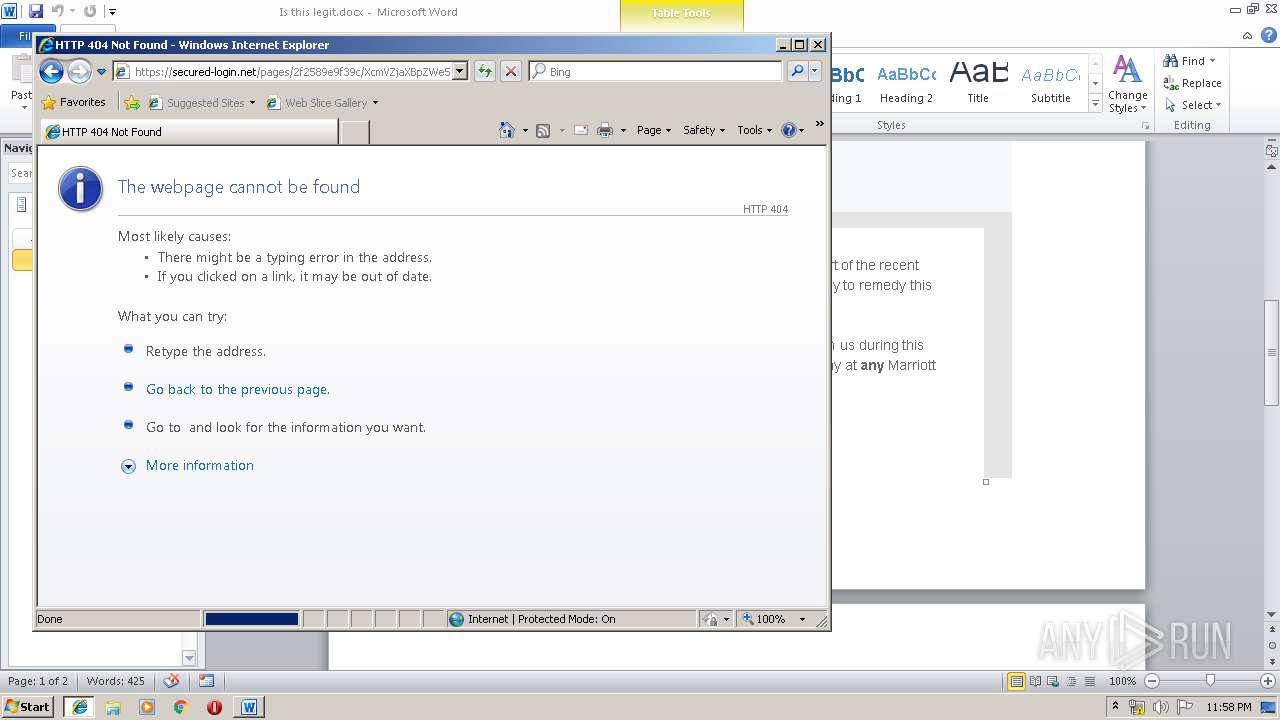The width and height of the screenshot is (1280, 720).
Task: Click the red Stop loading button
Action: (510, 71)
